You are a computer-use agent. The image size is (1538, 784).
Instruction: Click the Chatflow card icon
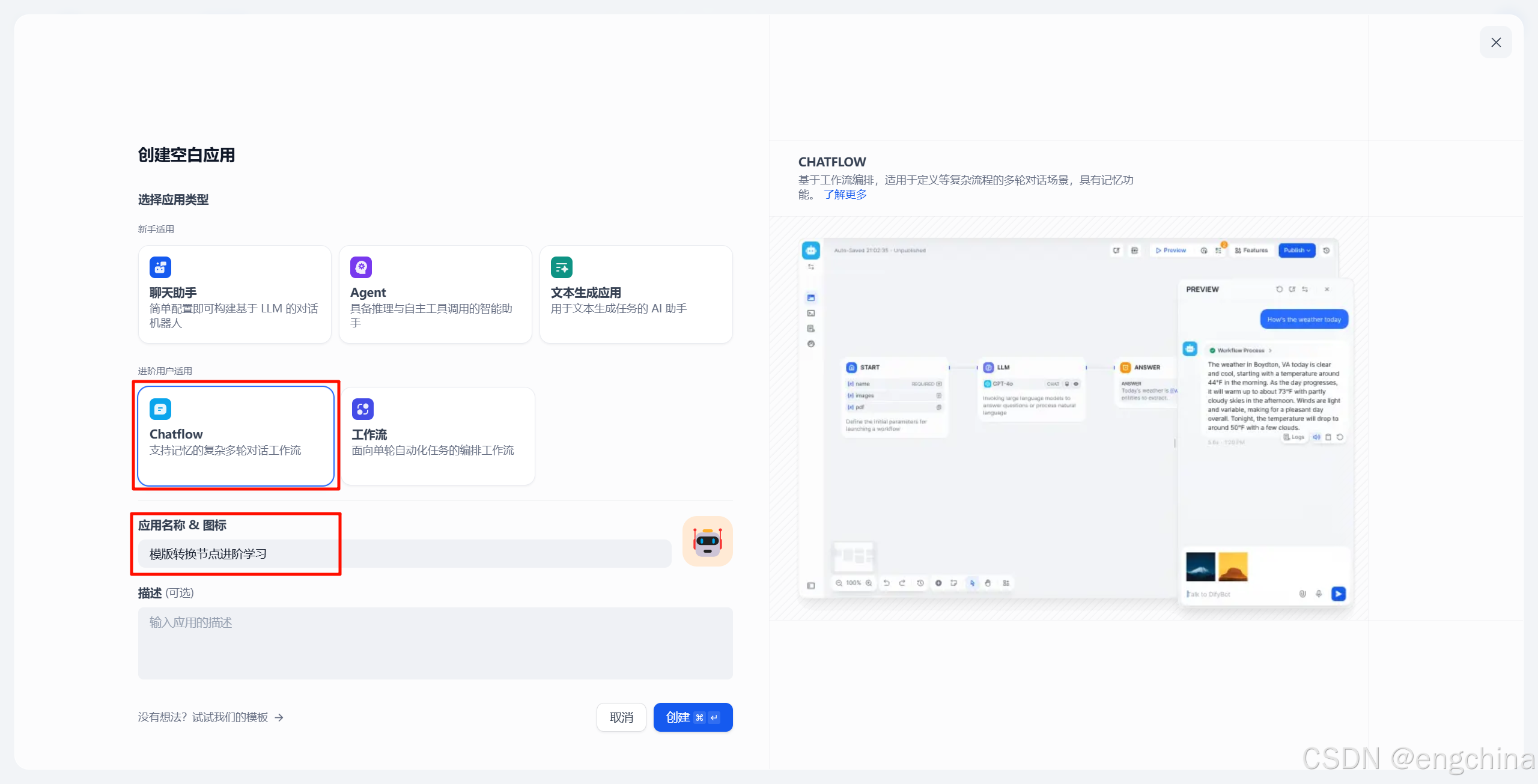160,409
